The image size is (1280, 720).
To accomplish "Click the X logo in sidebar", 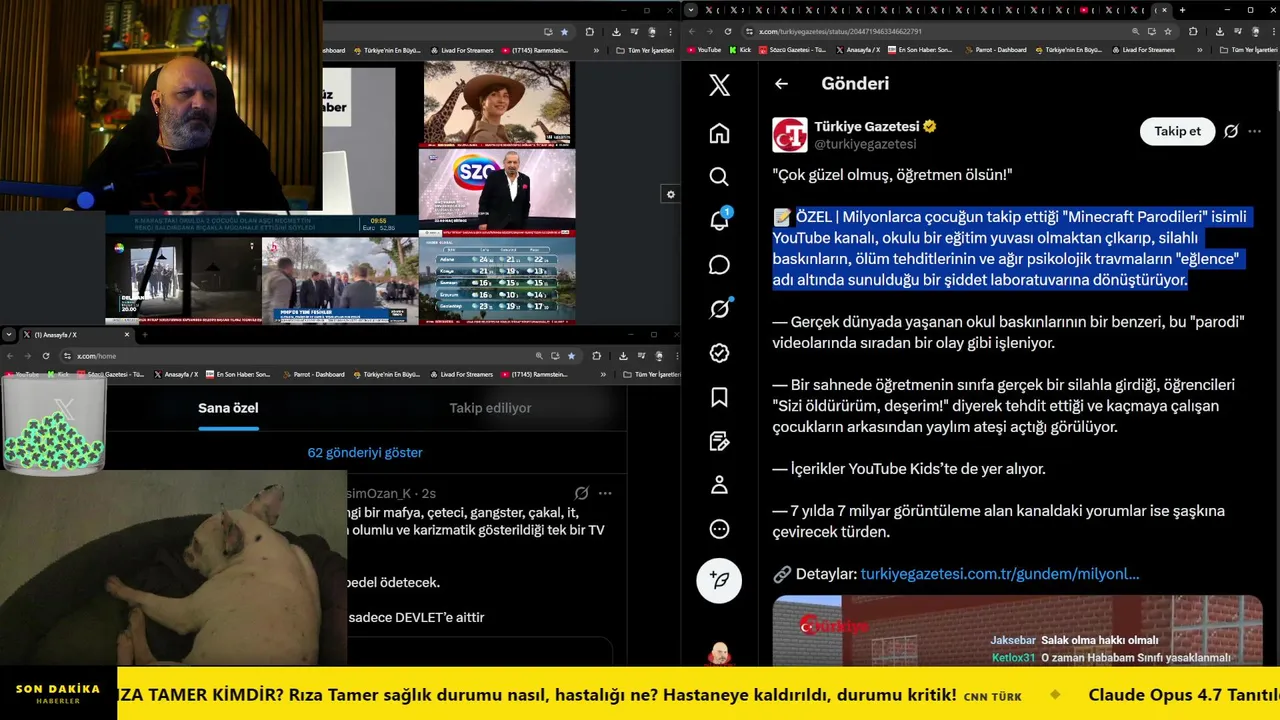I will pos(719,85).
